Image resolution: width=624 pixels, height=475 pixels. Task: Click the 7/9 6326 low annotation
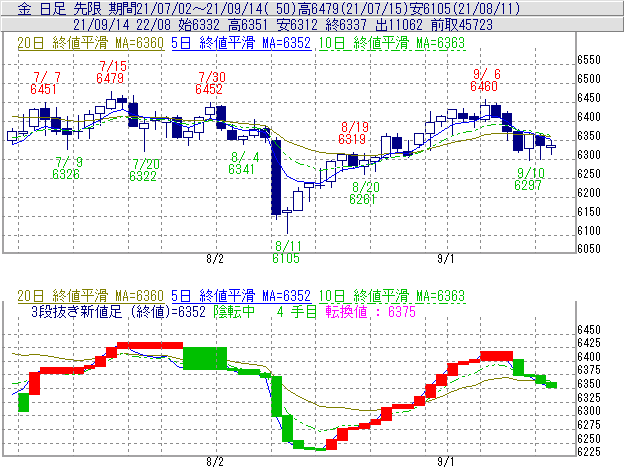pyautogui.click(x=67, y=168)
